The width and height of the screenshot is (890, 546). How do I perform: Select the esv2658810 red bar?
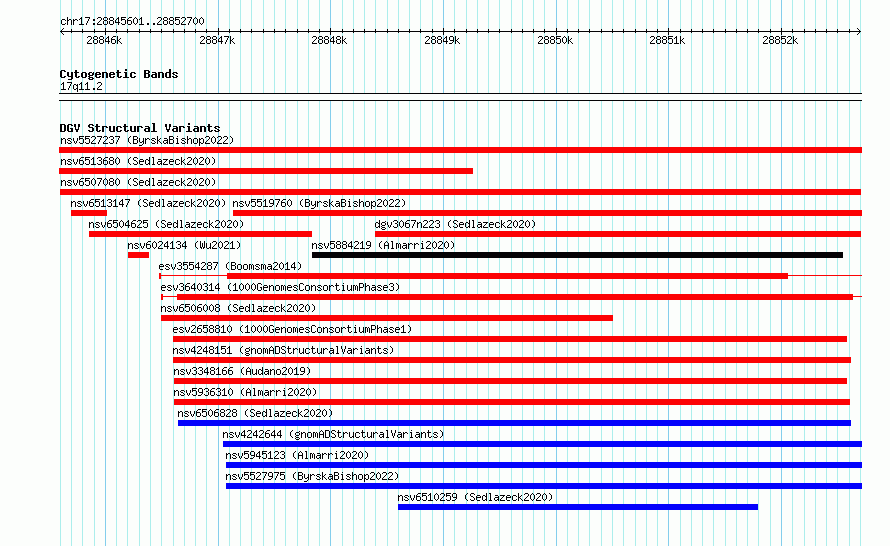(x=510, y=339)
